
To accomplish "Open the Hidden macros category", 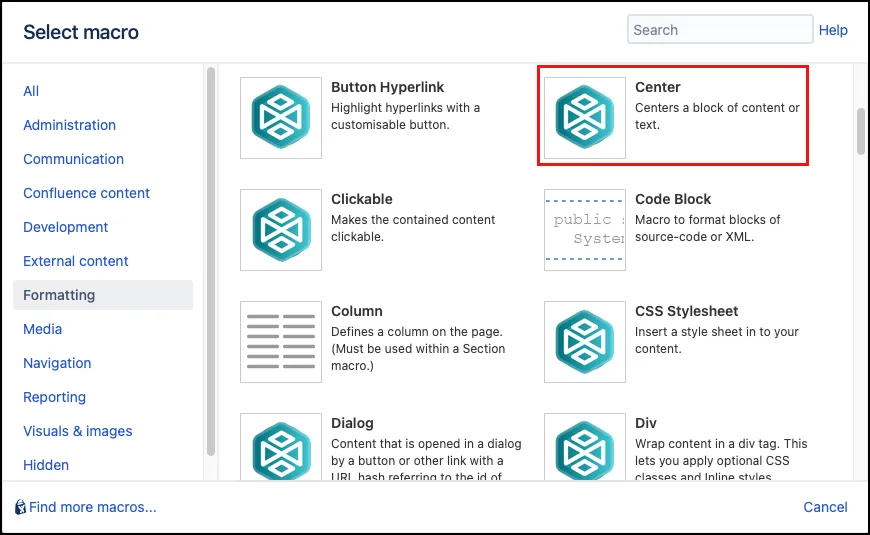I will click(46, 465).
